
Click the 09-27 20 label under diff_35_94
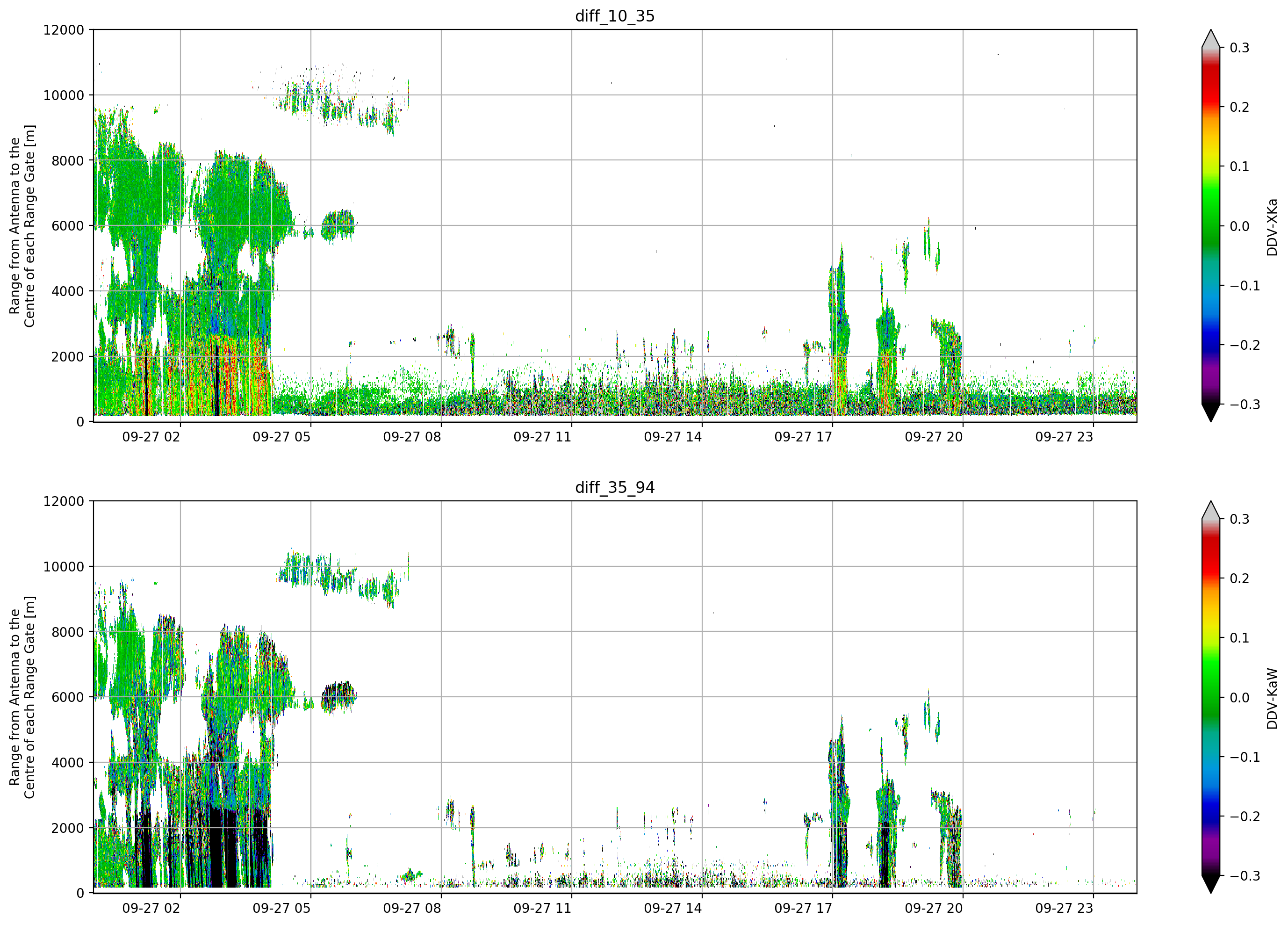(934, 909)
